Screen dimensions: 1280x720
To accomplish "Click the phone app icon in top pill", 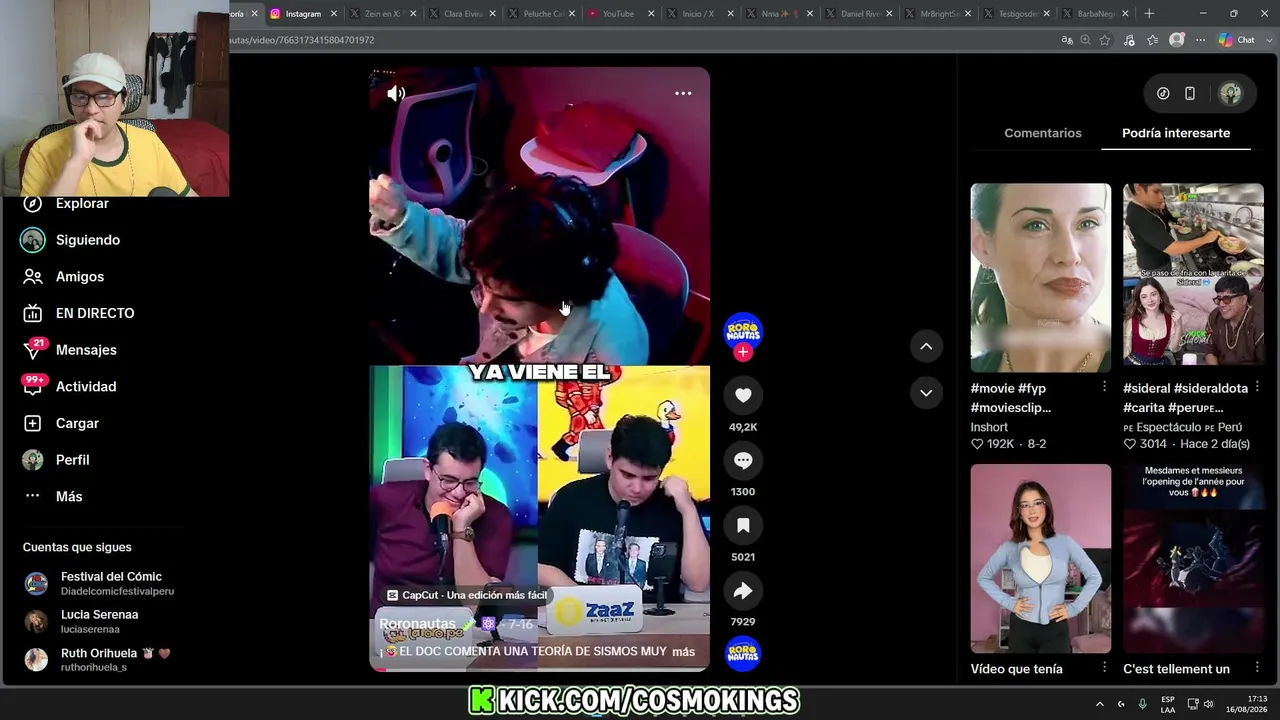I will 1190,94.
